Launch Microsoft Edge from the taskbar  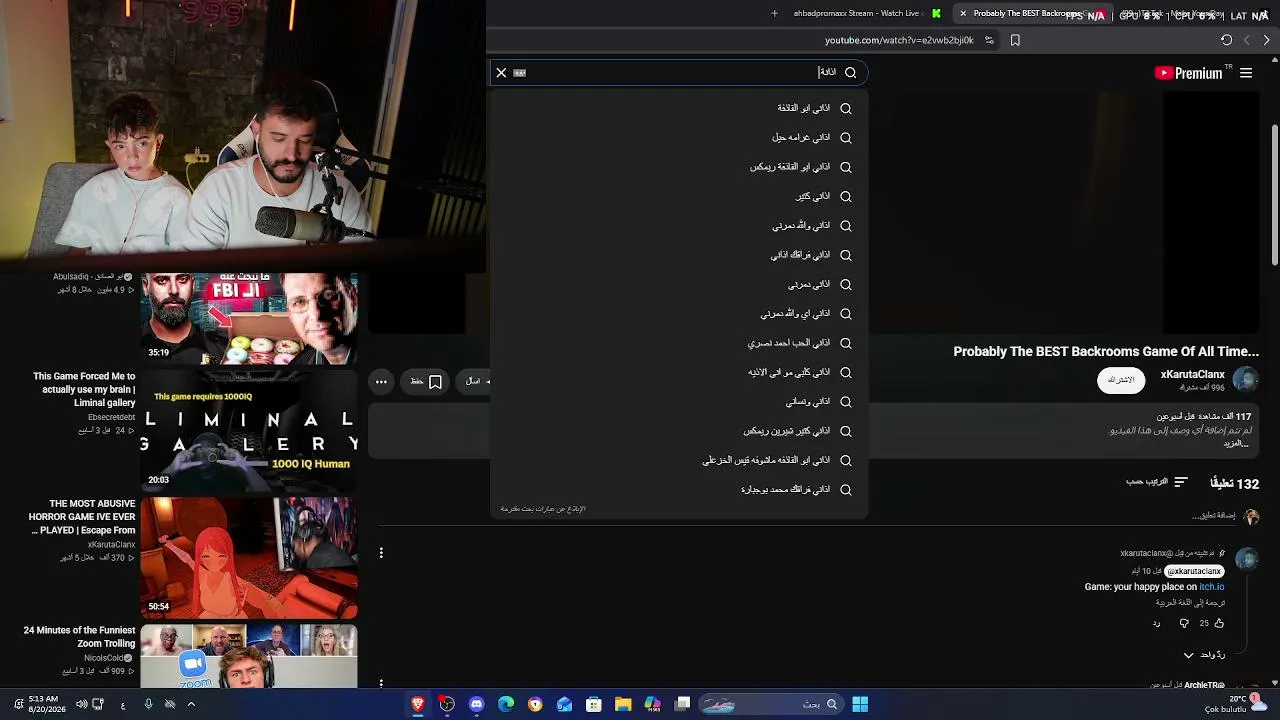click(506, 704)
